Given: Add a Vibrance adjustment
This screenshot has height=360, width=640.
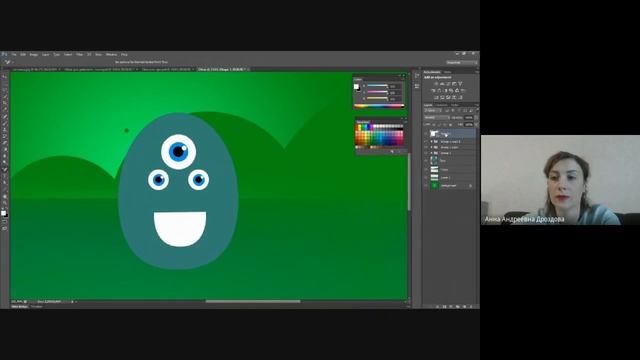Looking at the screenshot, I should [460, 84].
